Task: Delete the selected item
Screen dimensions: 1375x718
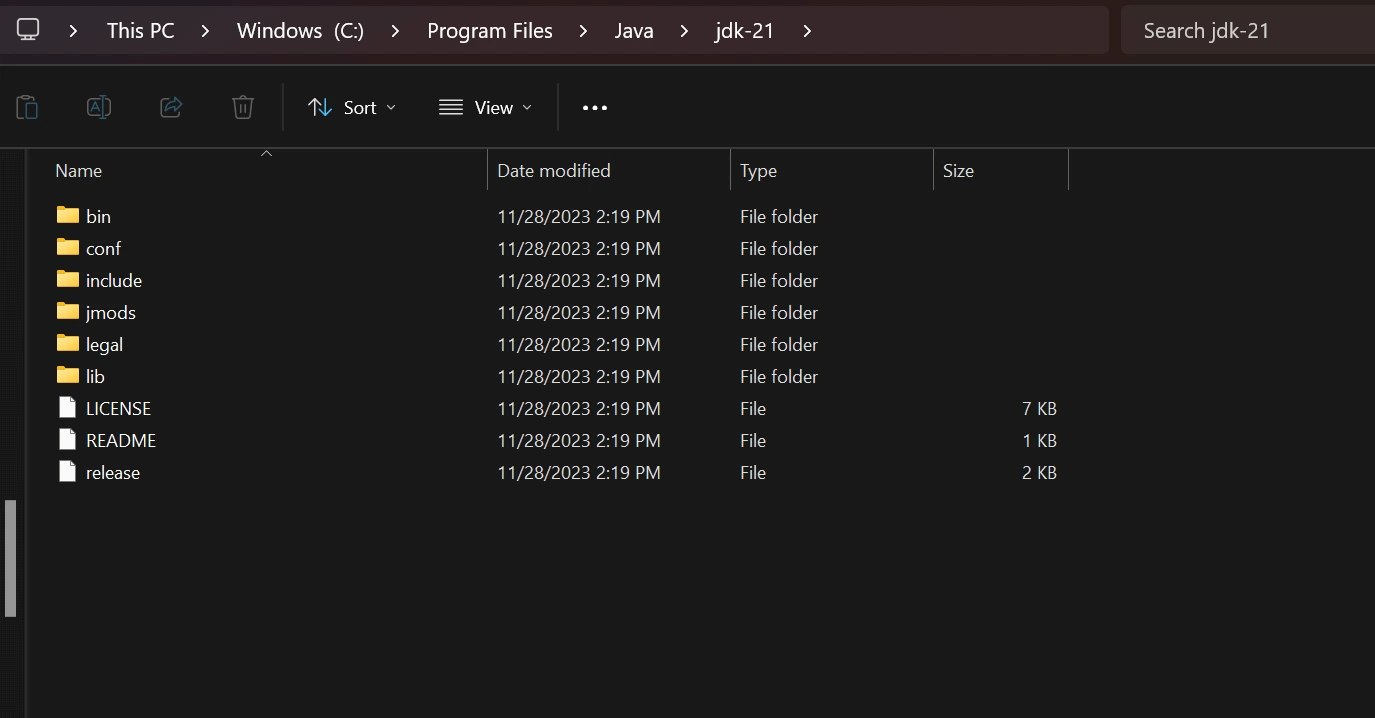Action: point(242,107)
